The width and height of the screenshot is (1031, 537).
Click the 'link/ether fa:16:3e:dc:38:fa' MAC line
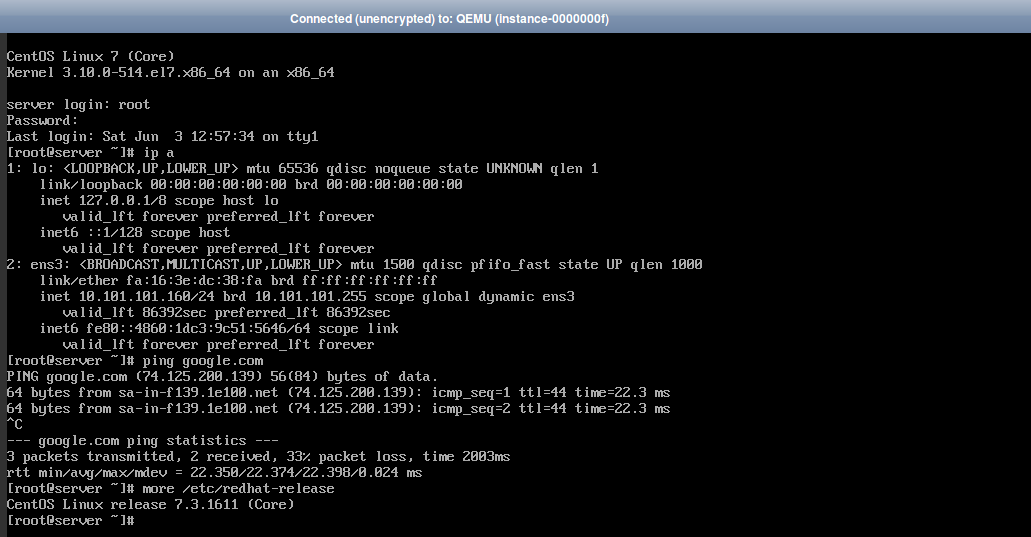[239, 281]
